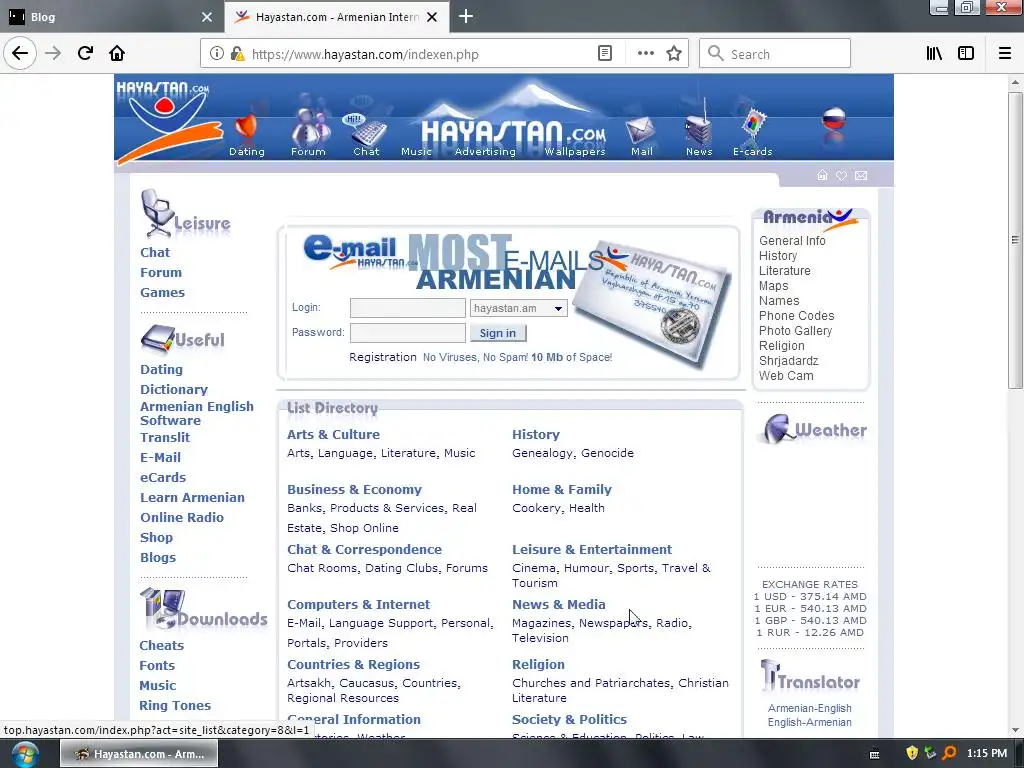The height and width of the screenshot is (768, 1024).
Task: Click the Login input field
Action: (x=408, y=308)
